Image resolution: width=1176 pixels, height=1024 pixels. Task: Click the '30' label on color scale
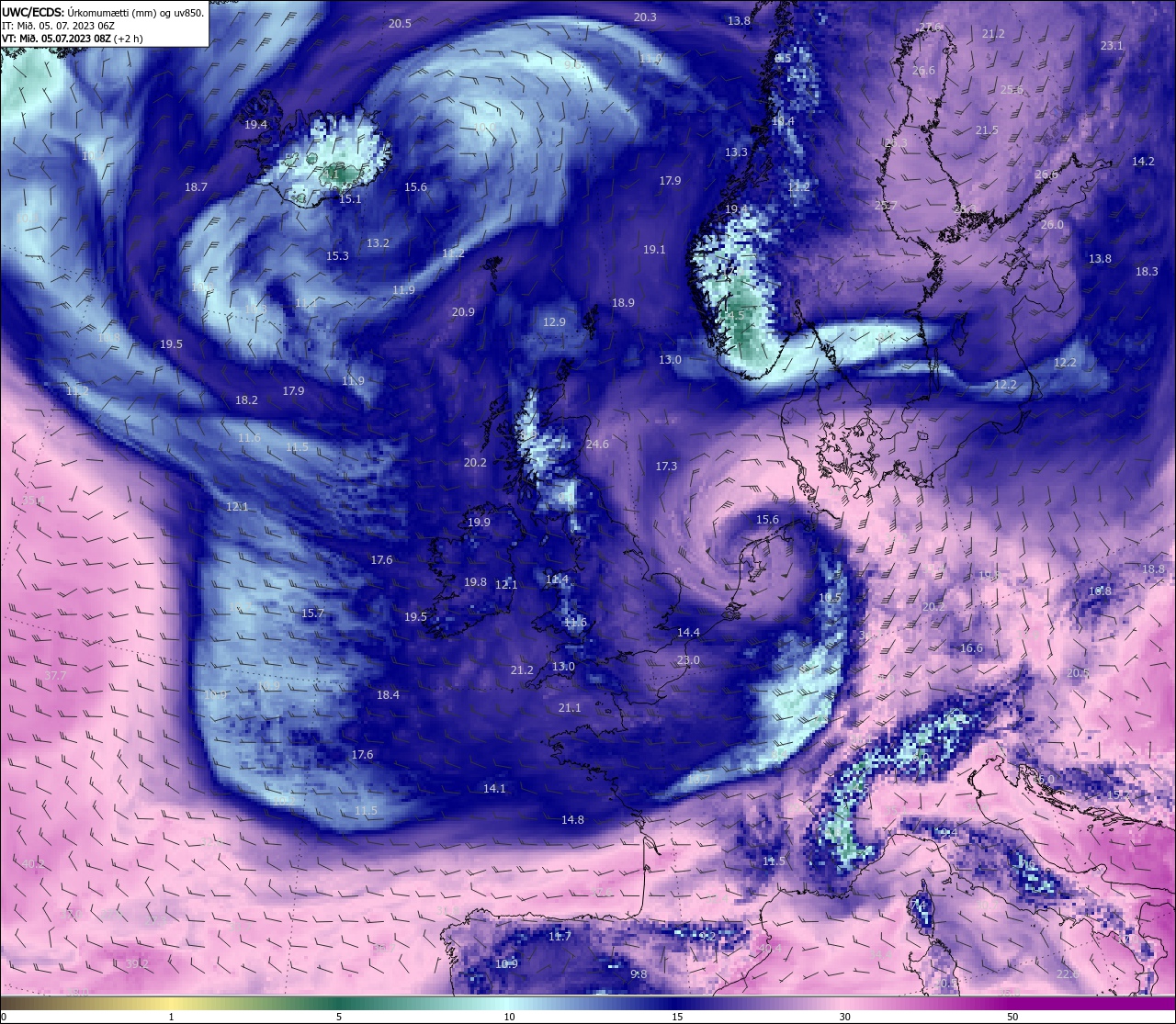[844, 1017]
